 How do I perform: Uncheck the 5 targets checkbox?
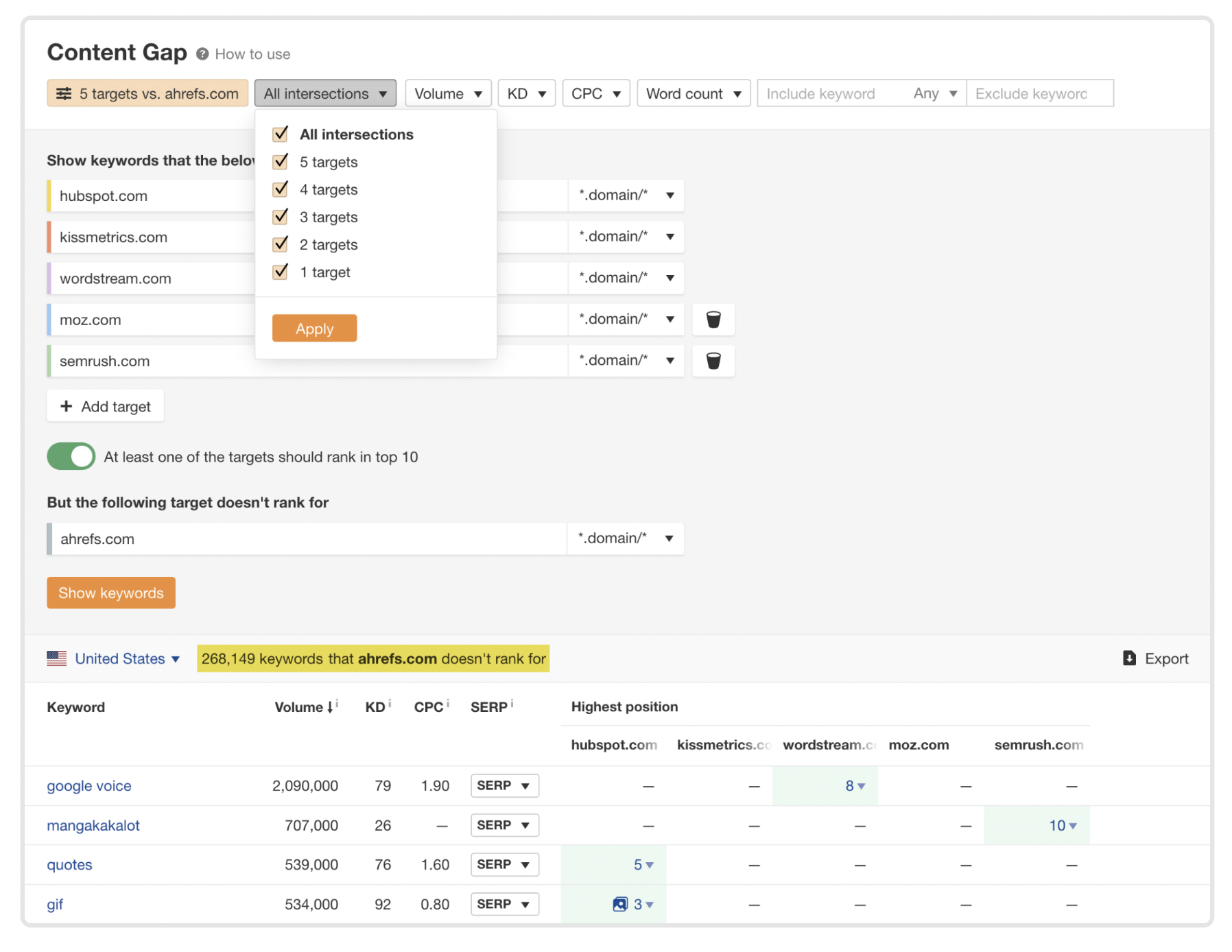(x=281, y=162)
